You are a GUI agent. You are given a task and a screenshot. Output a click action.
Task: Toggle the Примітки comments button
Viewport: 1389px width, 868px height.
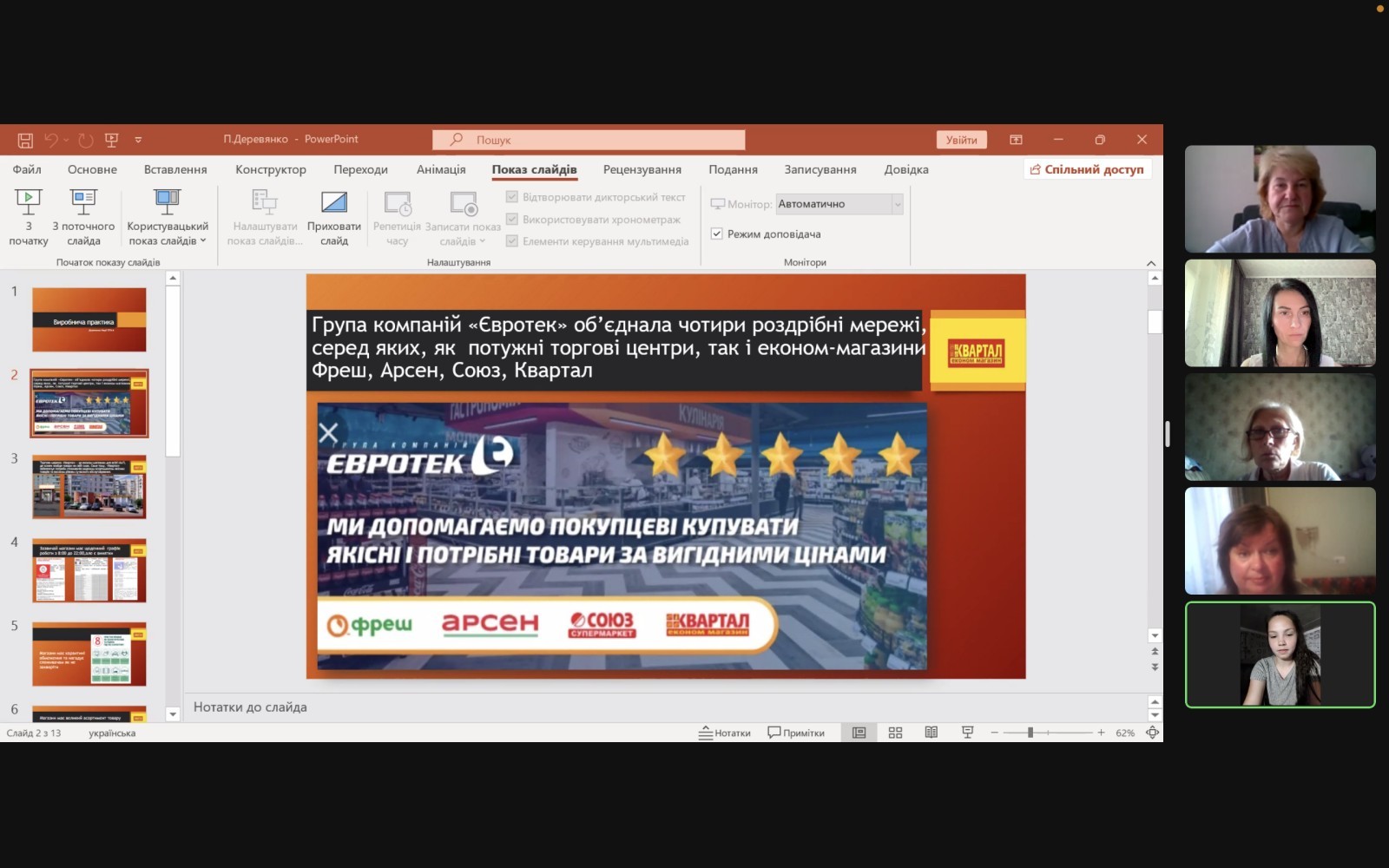pyautogui.click(x=796, y=733)
